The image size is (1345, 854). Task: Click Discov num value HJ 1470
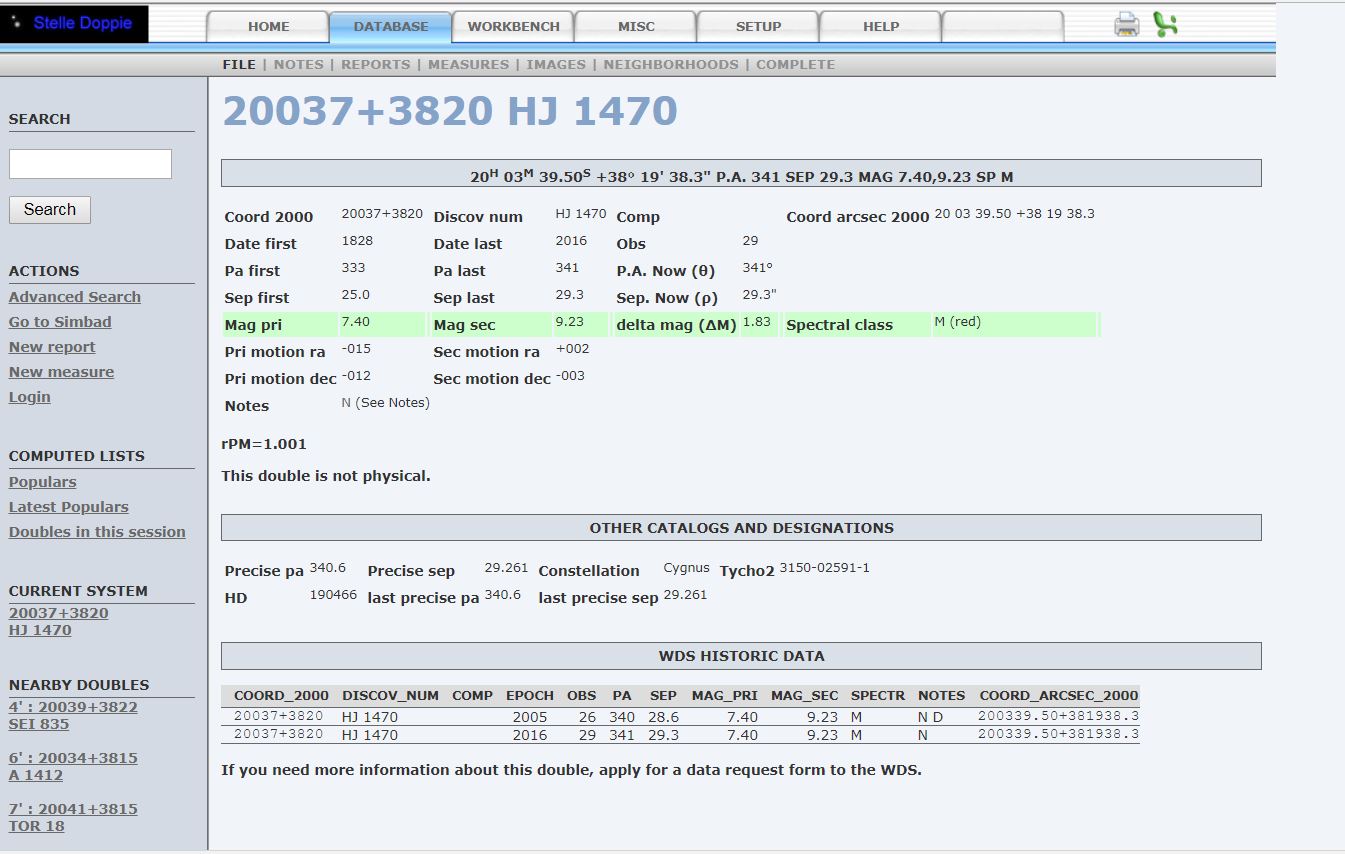tap(581, 214)
